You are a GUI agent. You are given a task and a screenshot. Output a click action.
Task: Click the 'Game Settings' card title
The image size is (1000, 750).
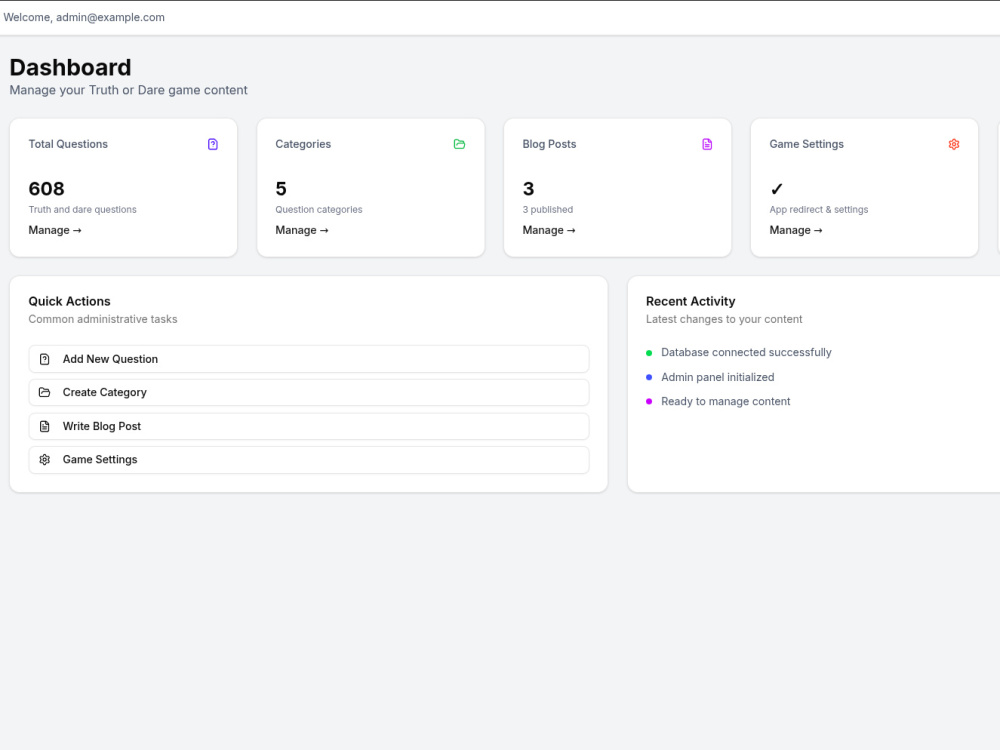point(807,144)
